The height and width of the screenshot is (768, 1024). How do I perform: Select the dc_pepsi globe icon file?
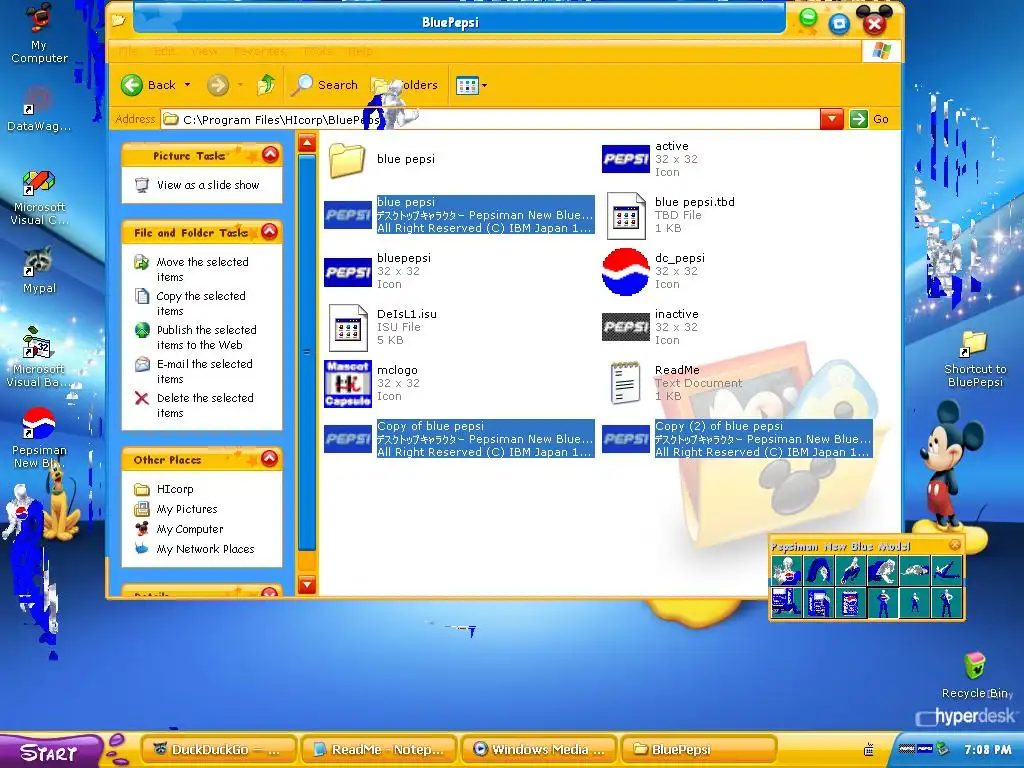coord(654,271)
